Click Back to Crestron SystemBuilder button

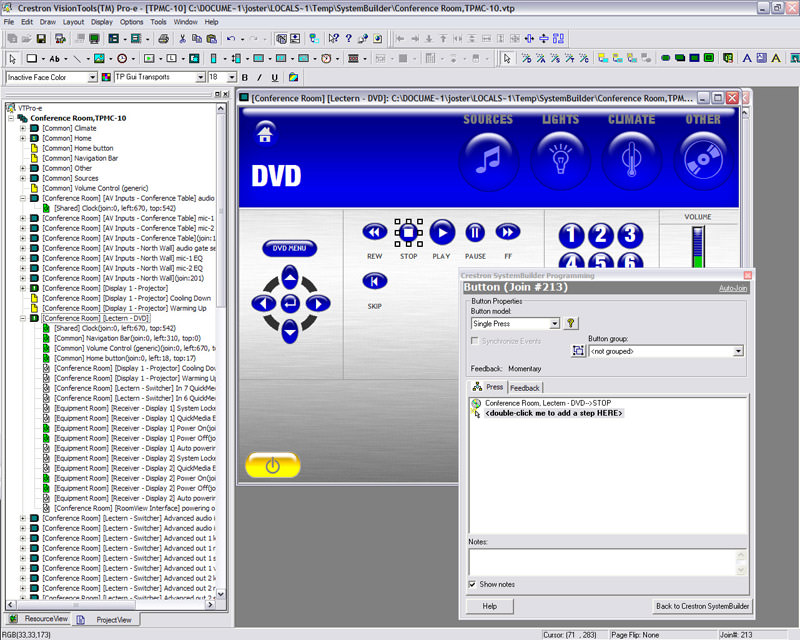(702, 606)
